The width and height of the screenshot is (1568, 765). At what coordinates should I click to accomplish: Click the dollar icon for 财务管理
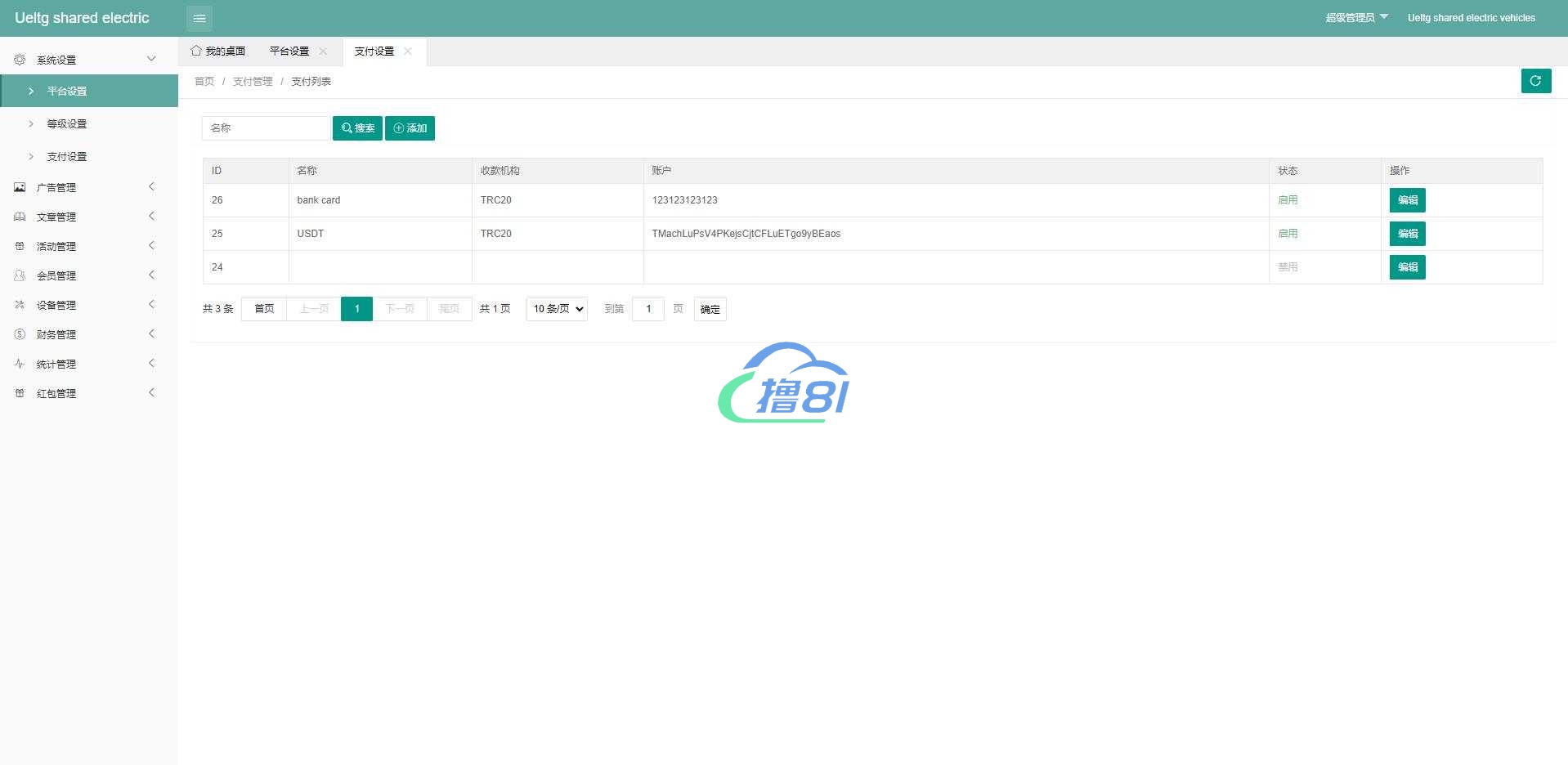[x=20, y=334]
